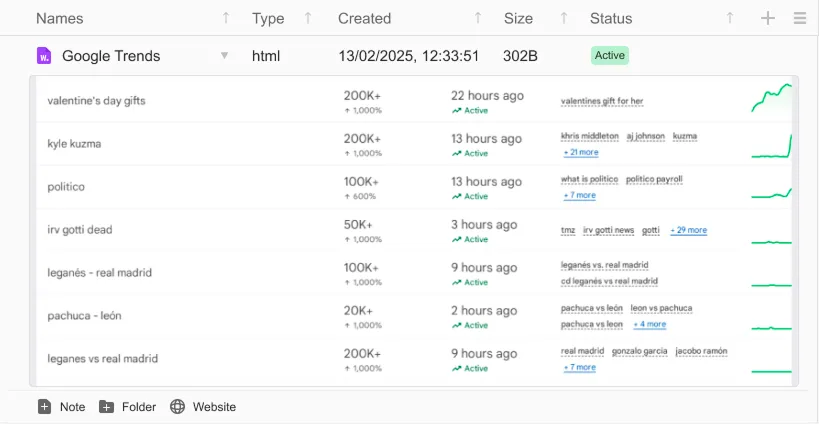The height and width of the screenshot is (424, 819).
Task: Click the Status column header
Action: pos(611,18)
